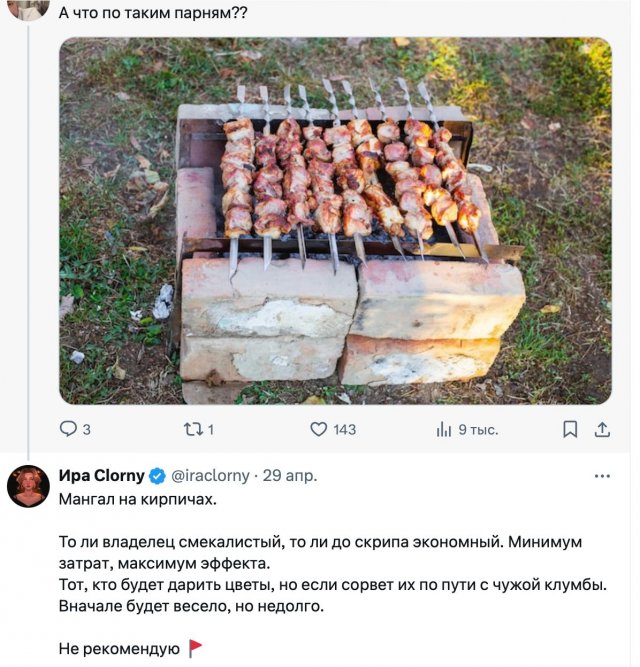Click the reply speech bubble icon

(68, 429)
